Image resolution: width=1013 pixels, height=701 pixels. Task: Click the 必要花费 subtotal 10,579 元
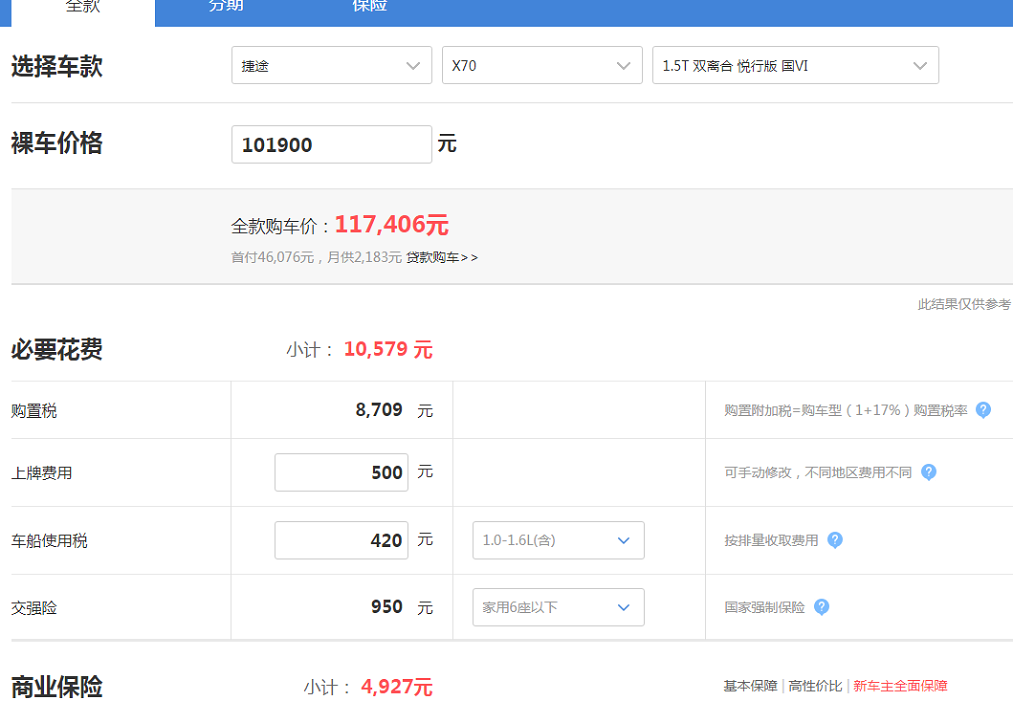[x=388, y=350]
